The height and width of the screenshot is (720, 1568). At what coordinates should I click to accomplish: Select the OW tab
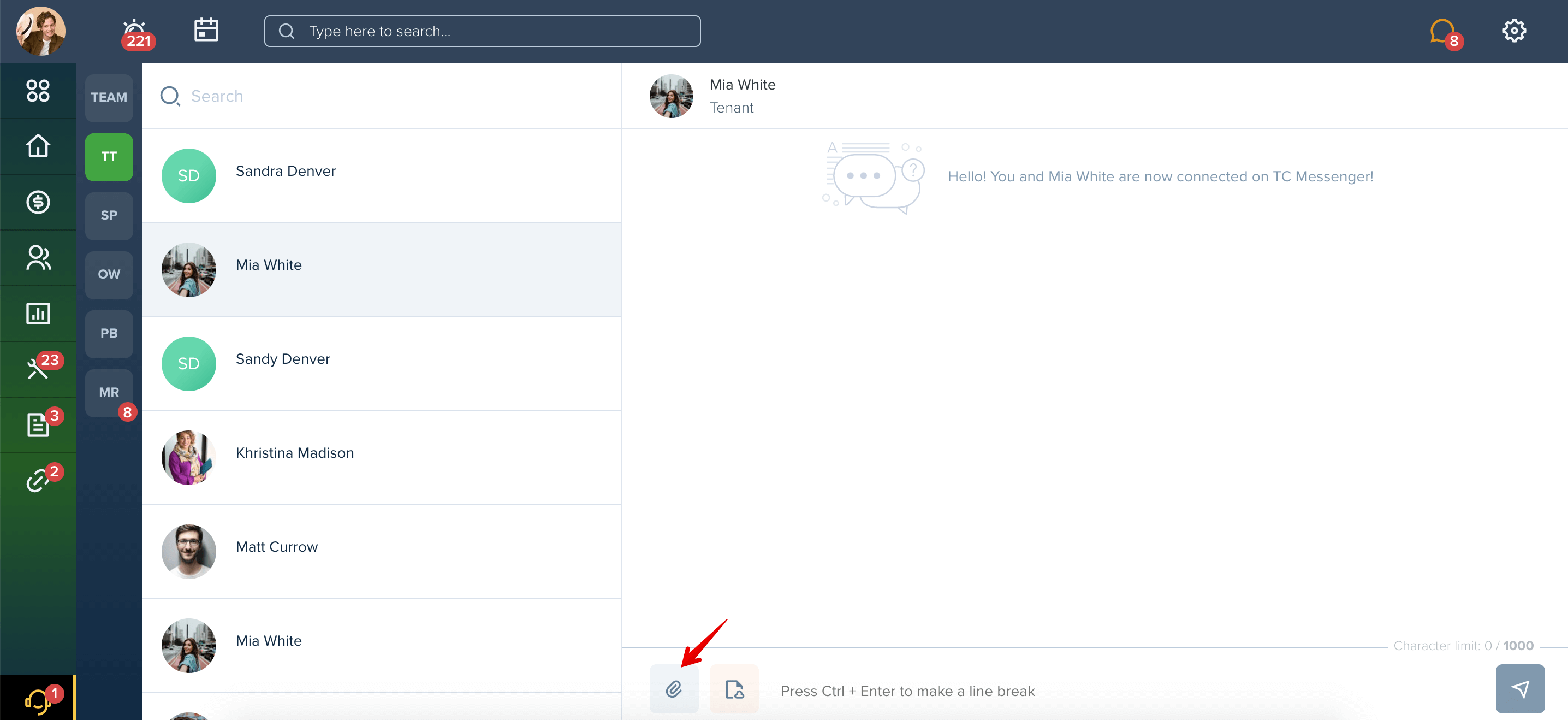click(x=109, y=275)
